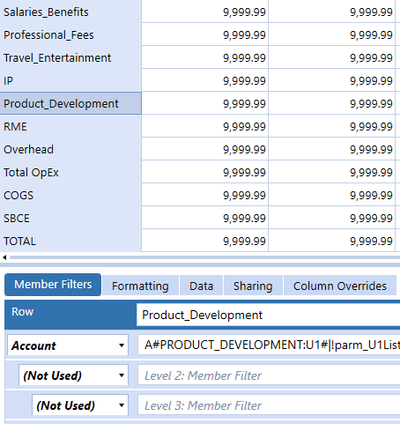The height and width of the screenshot is (424, 400).
Task: Click first value cell in TOTAL row
Action: pyautogui.click(x=205, y=241)
